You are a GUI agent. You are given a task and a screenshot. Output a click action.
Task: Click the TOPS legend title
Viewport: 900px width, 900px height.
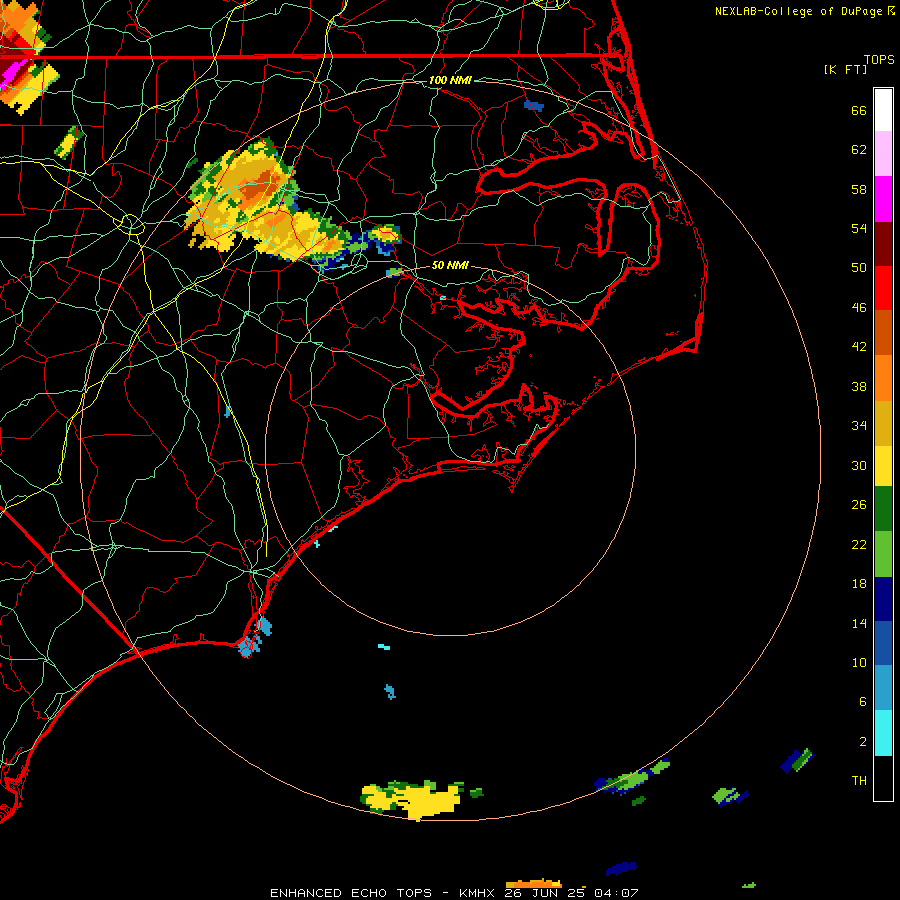pyautogui.click(x=879, y=60)
